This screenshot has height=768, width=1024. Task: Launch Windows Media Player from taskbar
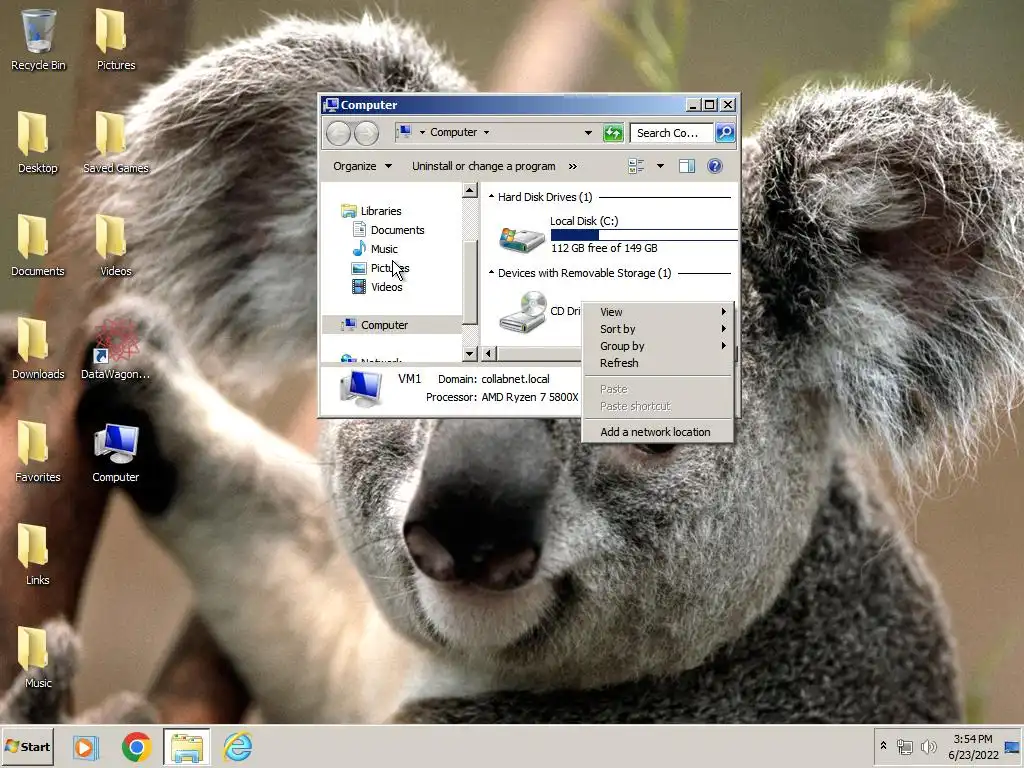tap(86, 746)
